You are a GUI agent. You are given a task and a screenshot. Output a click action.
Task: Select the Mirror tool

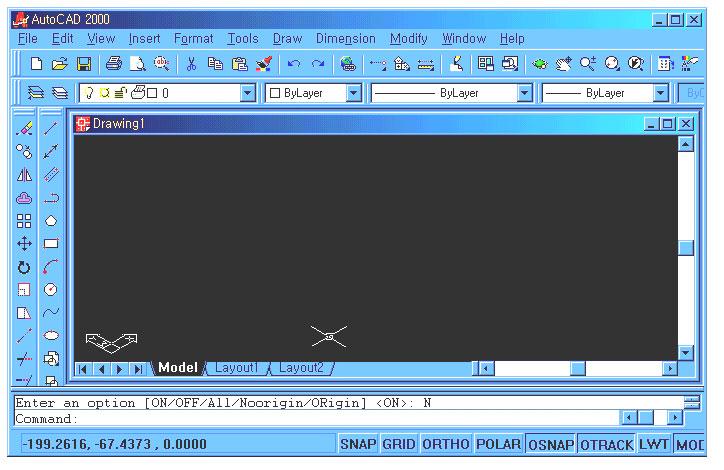(x=25, y=174)
